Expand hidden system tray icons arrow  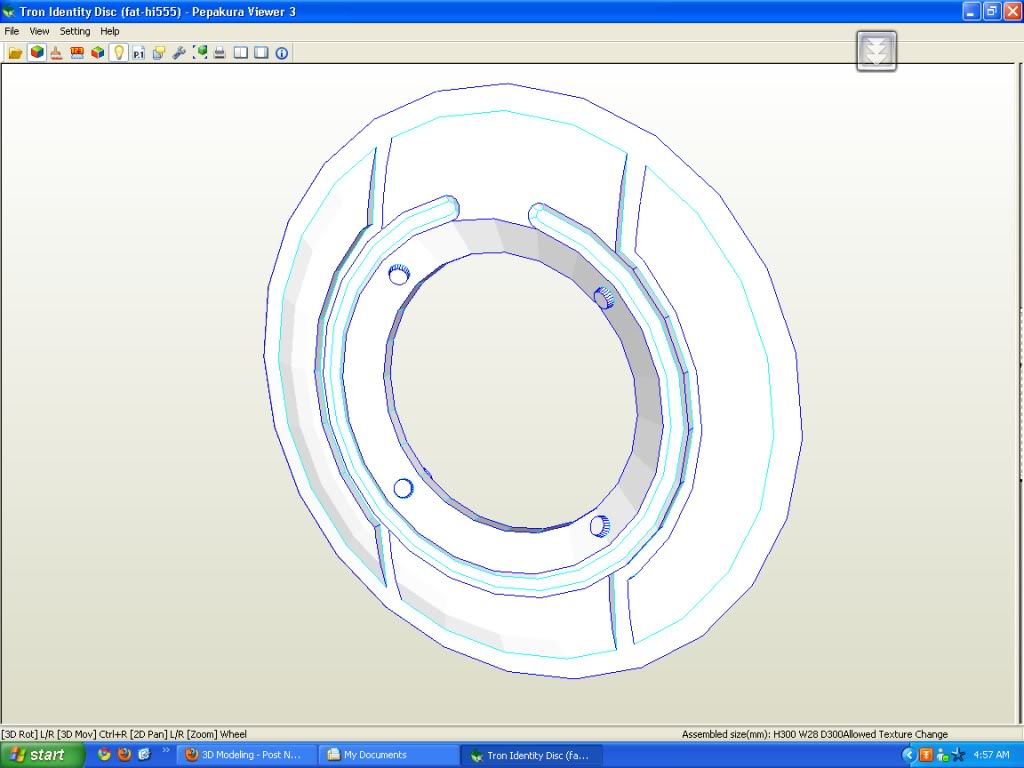[908, 755]
